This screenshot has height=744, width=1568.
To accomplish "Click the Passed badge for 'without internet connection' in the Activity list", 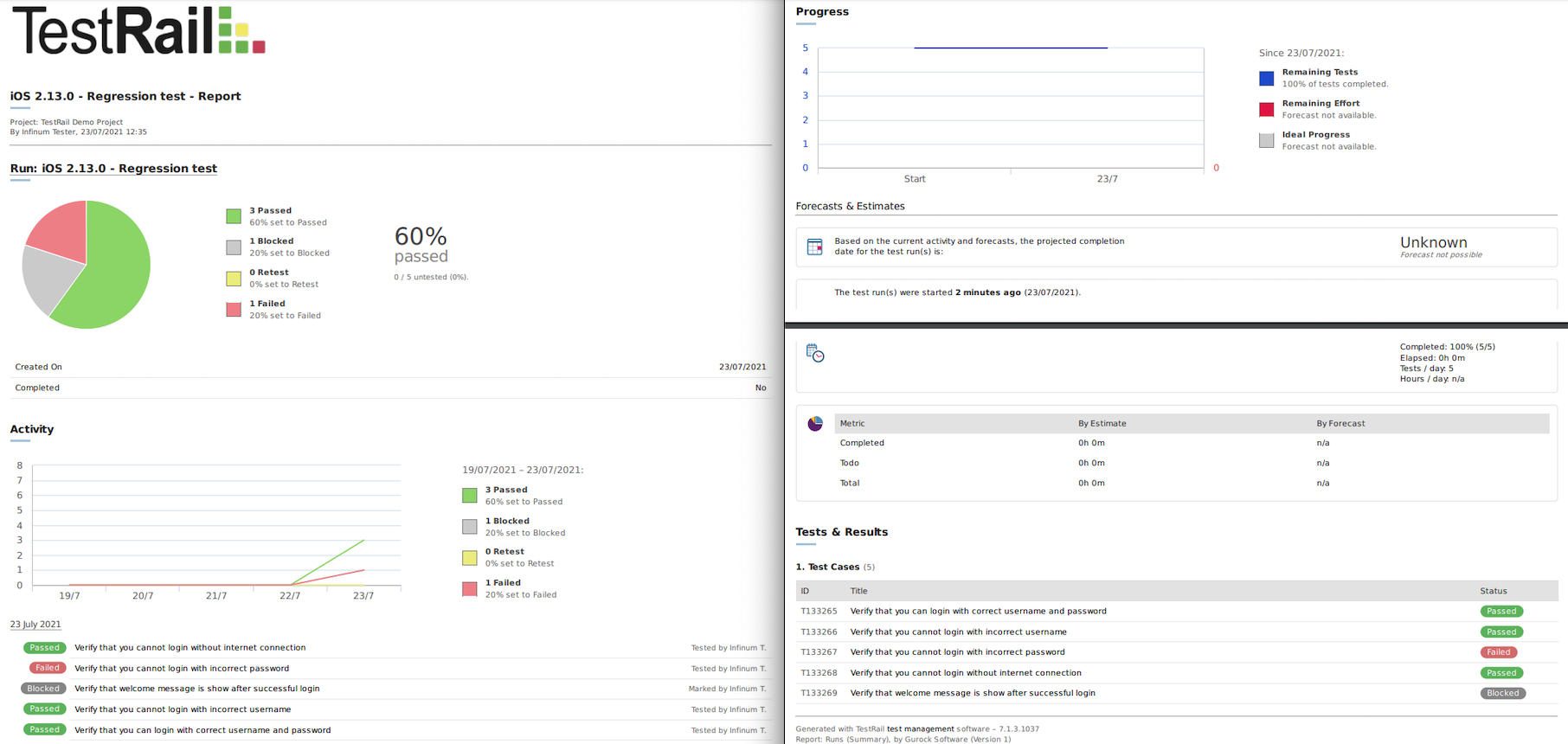I will tap(44, 648).
